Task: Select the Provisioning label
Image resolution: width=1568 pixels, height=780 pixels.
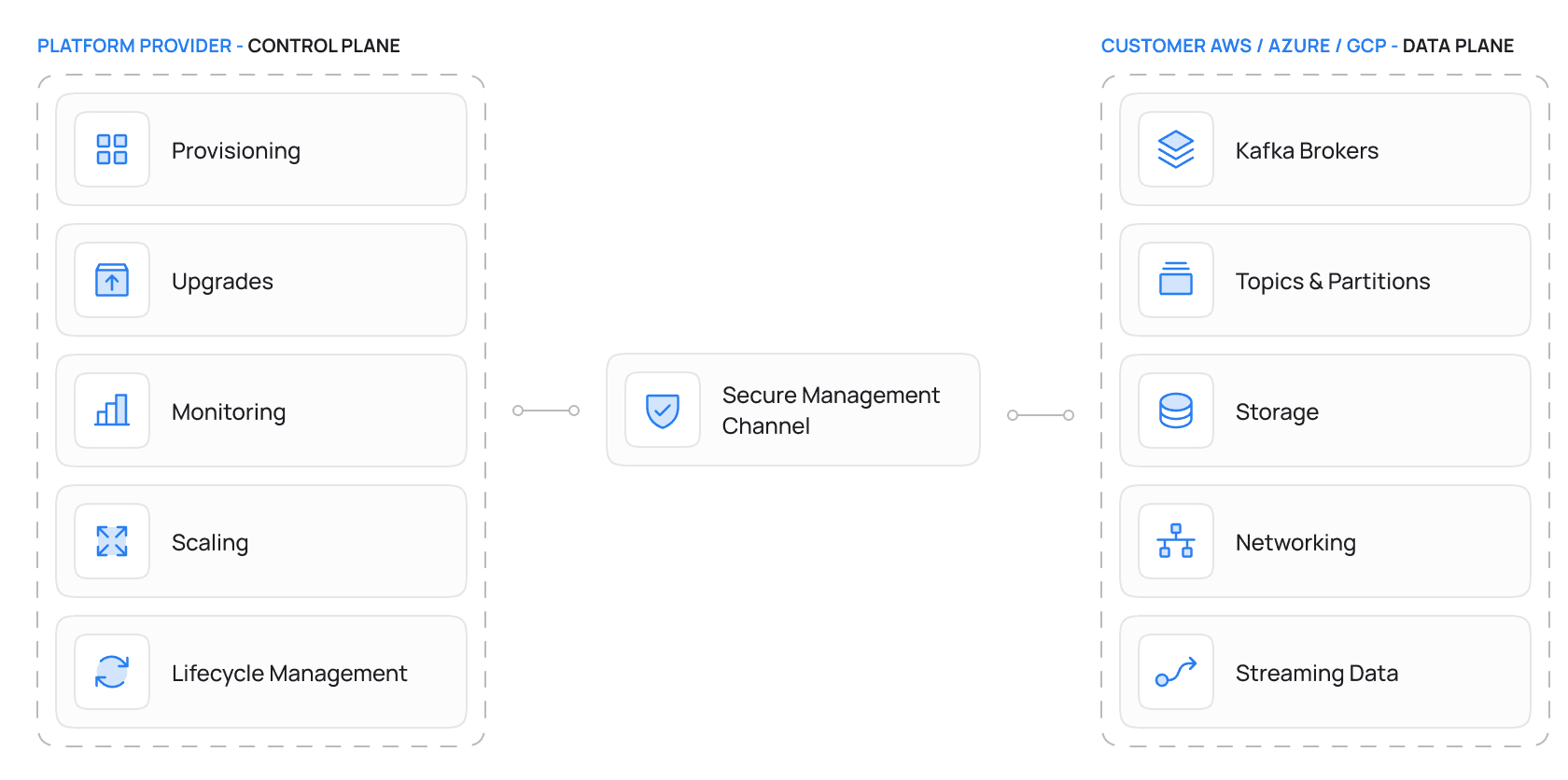Action: click(x=236, y=151)
